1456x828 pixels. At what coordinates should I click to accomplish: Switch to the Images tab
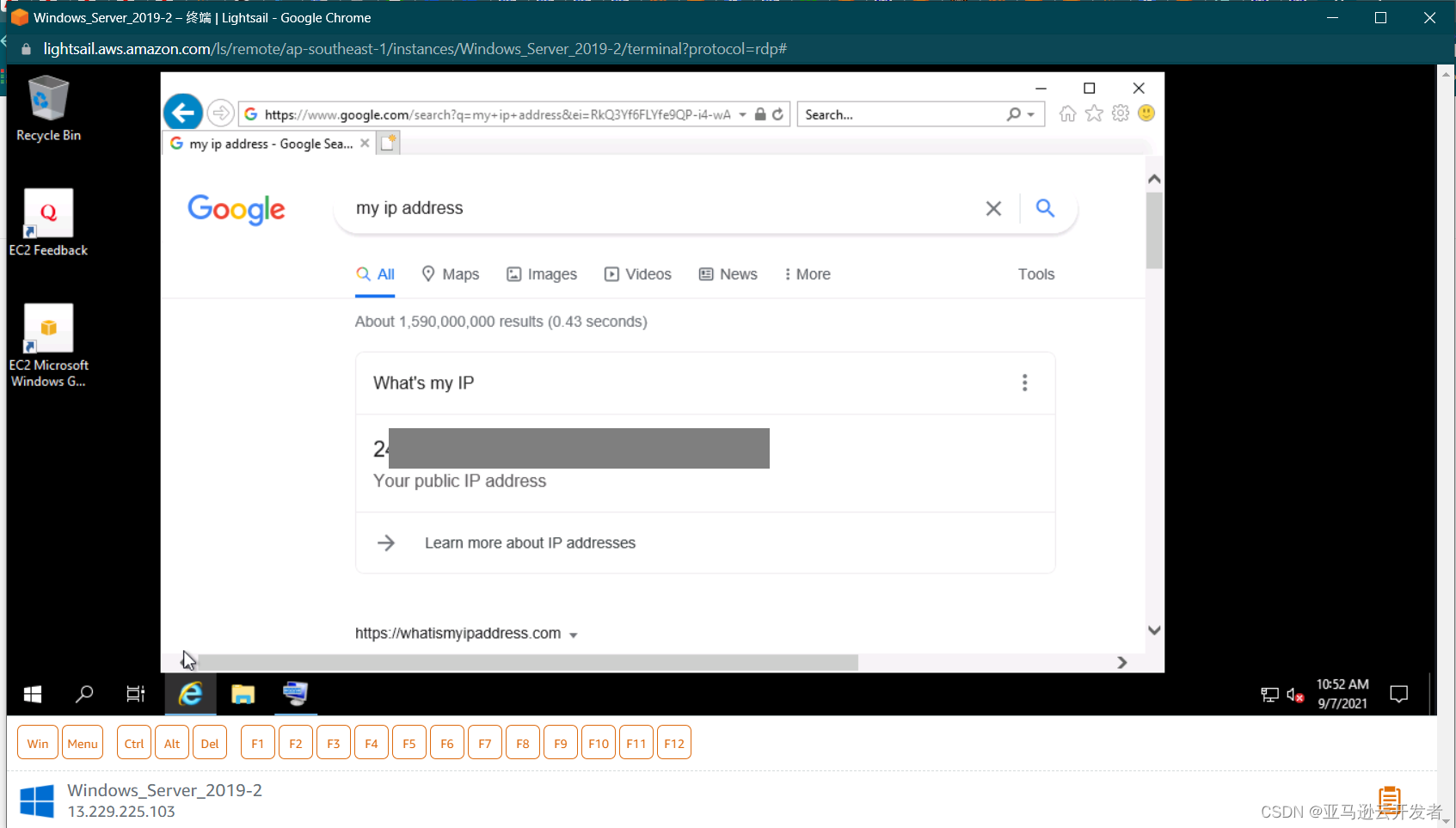(x=542, y=274)
